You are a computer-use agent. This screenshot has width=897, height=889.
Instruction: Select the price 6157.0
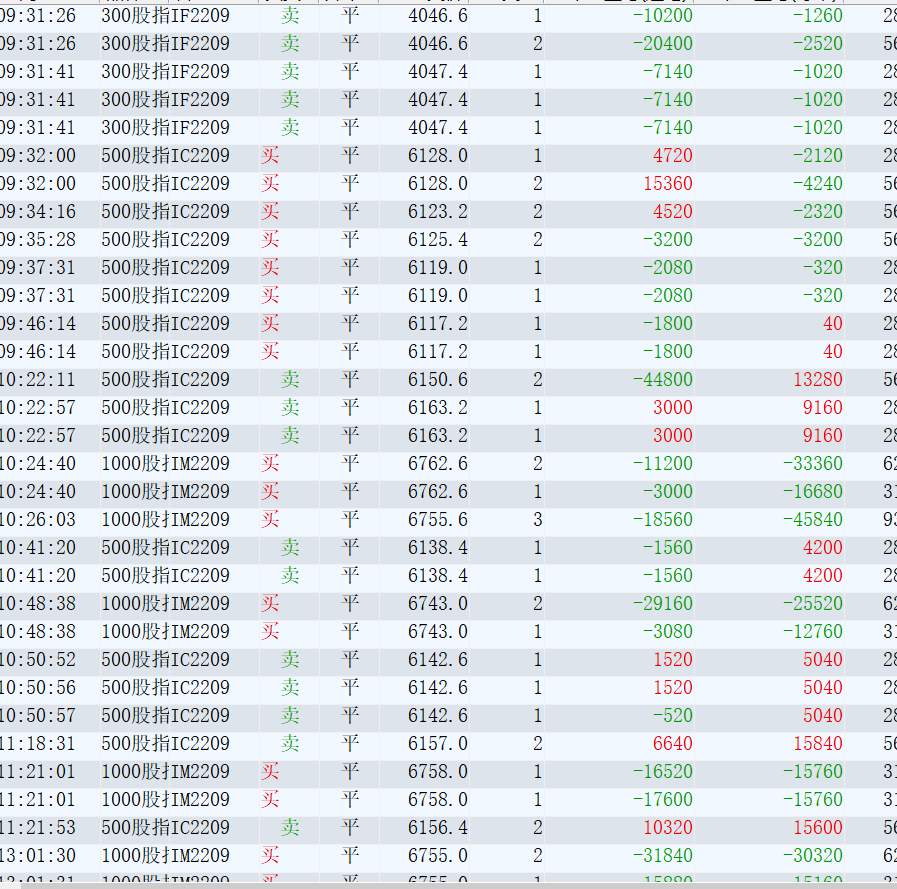click(438, 744)
